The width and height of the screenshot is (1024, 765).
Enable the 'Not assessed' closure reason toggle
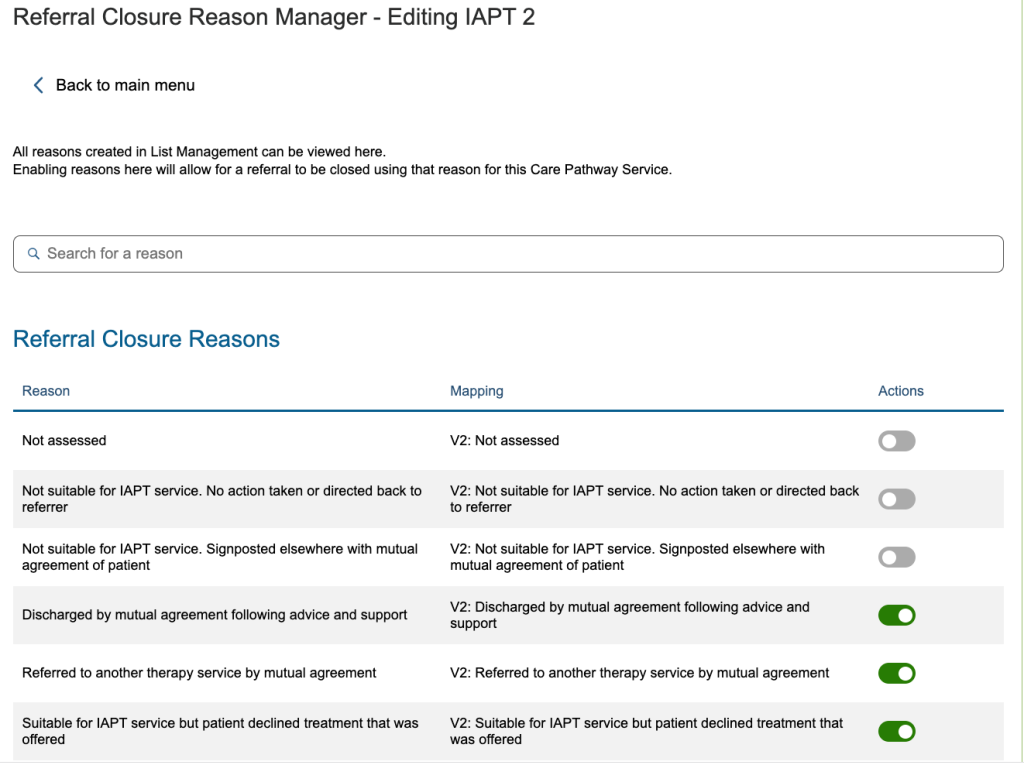896,441
